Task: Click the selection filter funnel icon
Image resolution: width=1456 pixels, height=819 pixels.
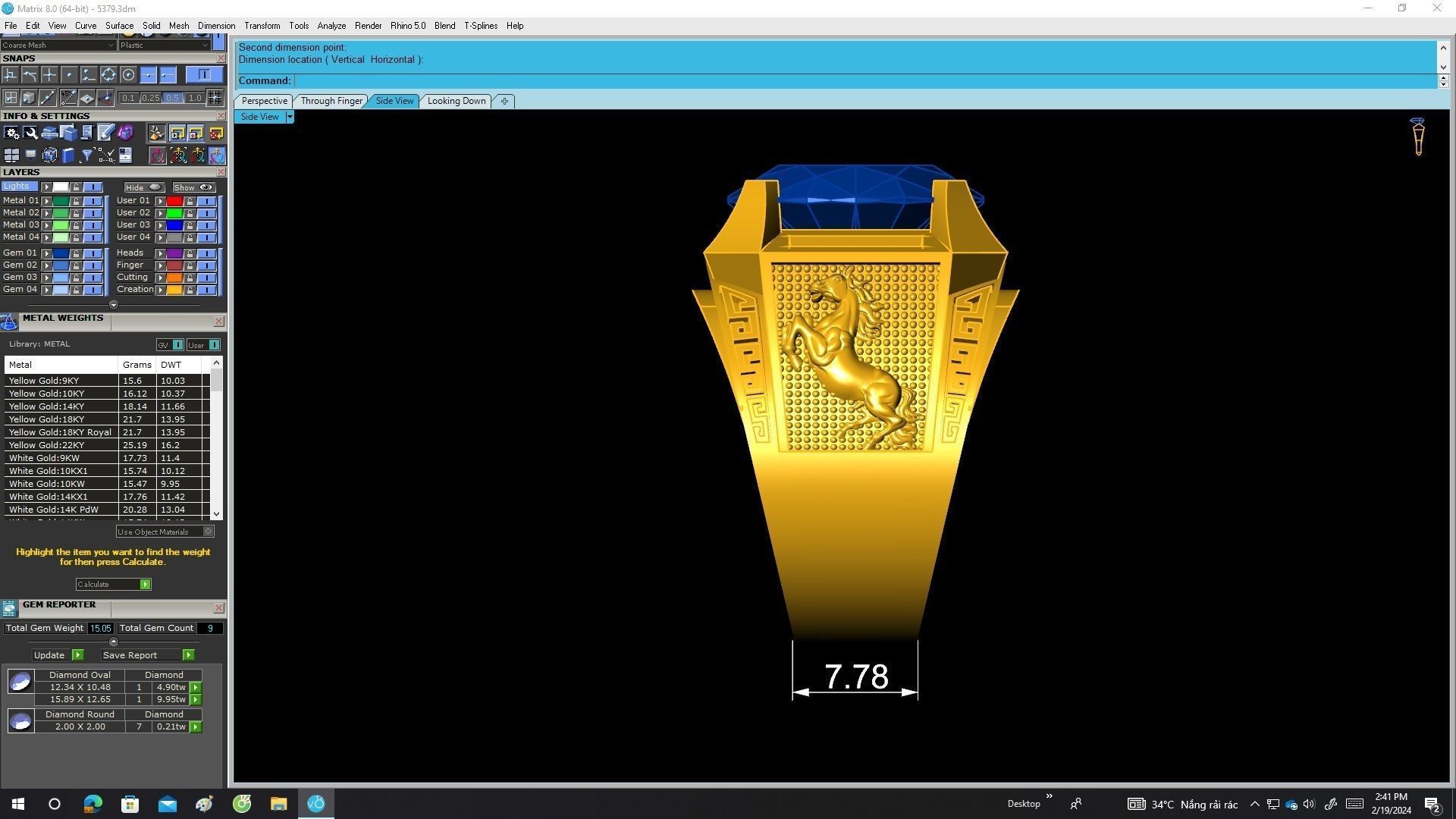Action: click(x=86, y=155)
